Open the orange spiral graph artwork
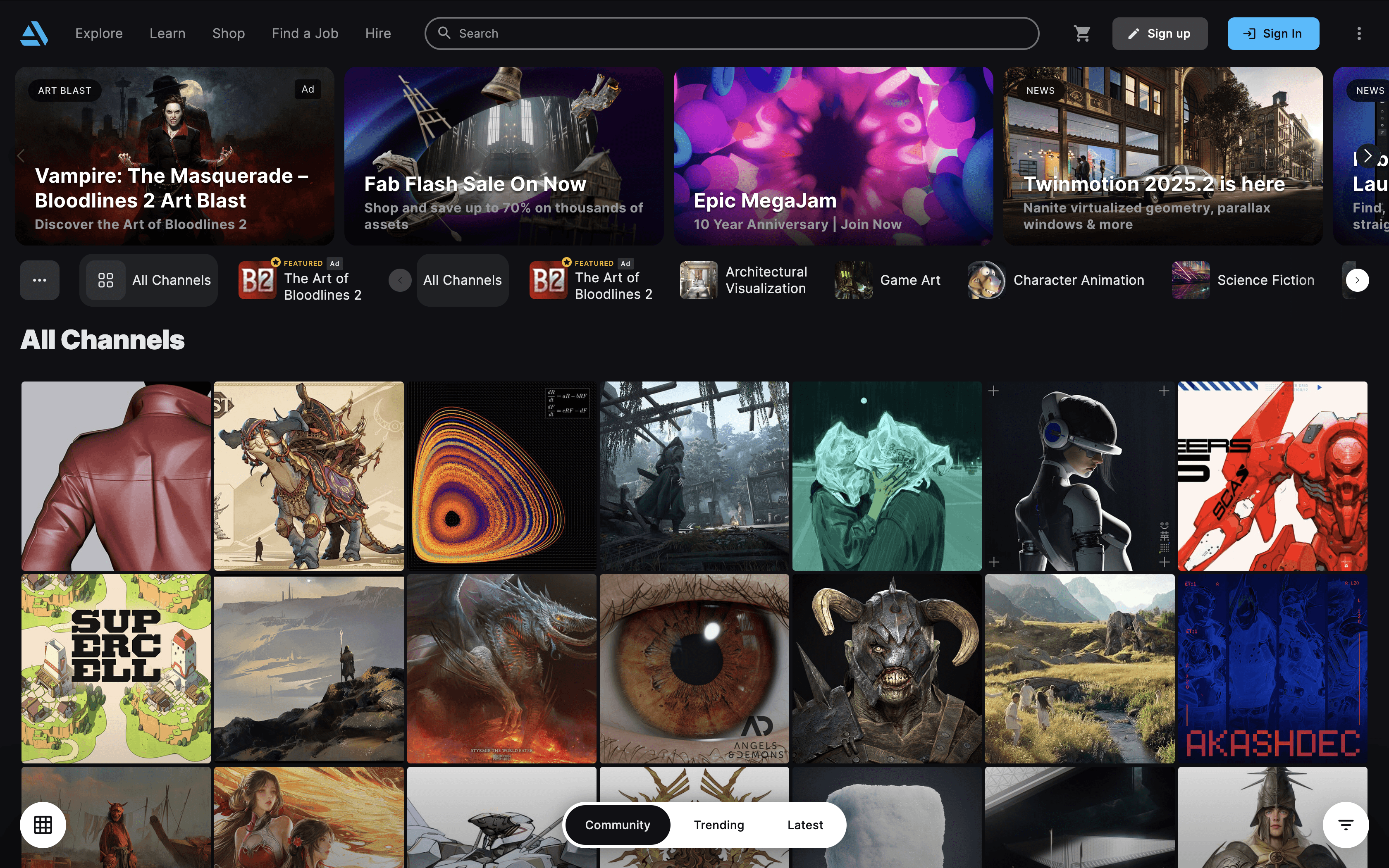This screenshot has width=1389, height=868. (x=501, y=476)
